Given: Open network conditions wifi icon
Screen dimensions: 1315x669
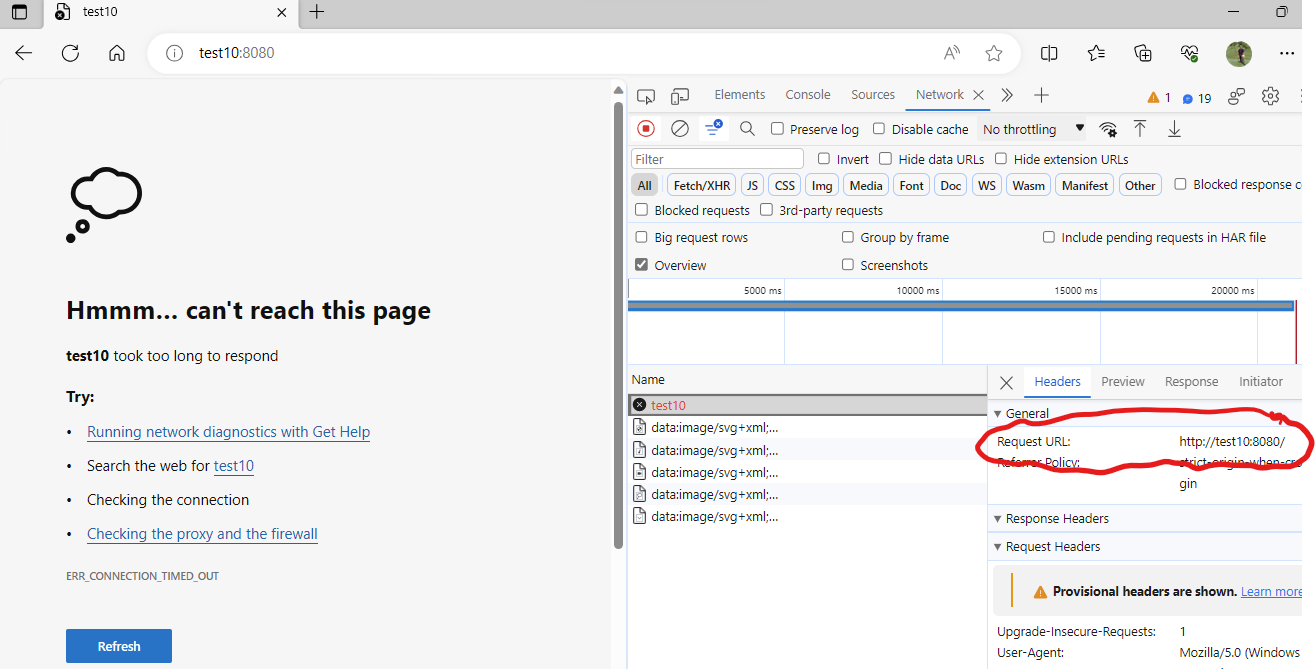Looking at the screenshot, I should [x=1108, y=129].
